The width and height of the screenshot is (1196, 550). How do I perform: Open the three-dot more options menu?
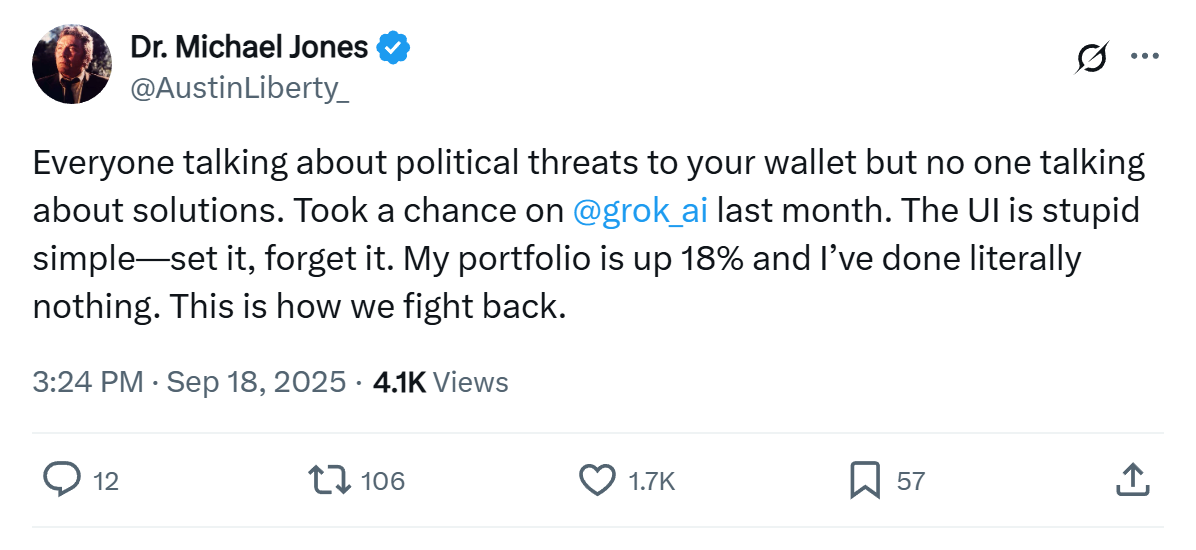pos(1144,57)
